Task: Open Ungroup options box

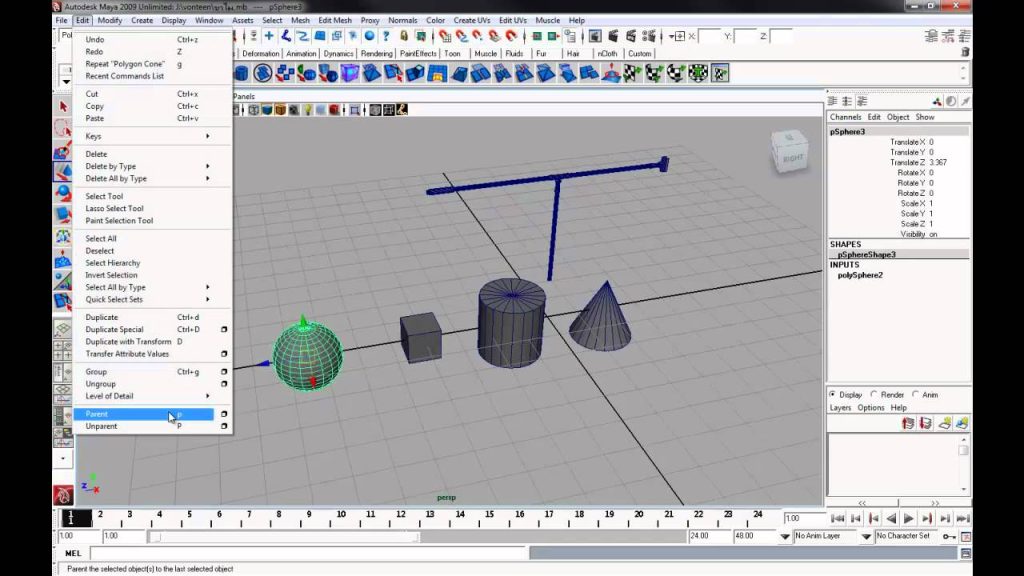Action: pyautogui.click(x=224, y=384)
